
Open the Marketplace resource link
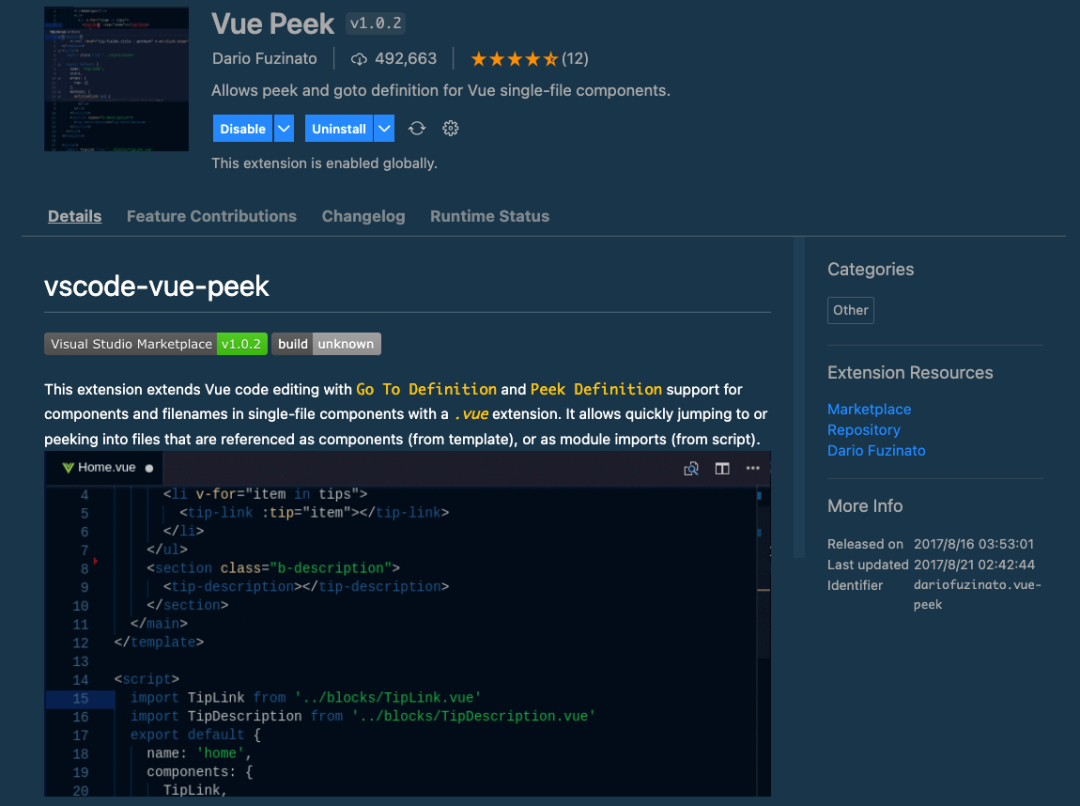[869, 409]
